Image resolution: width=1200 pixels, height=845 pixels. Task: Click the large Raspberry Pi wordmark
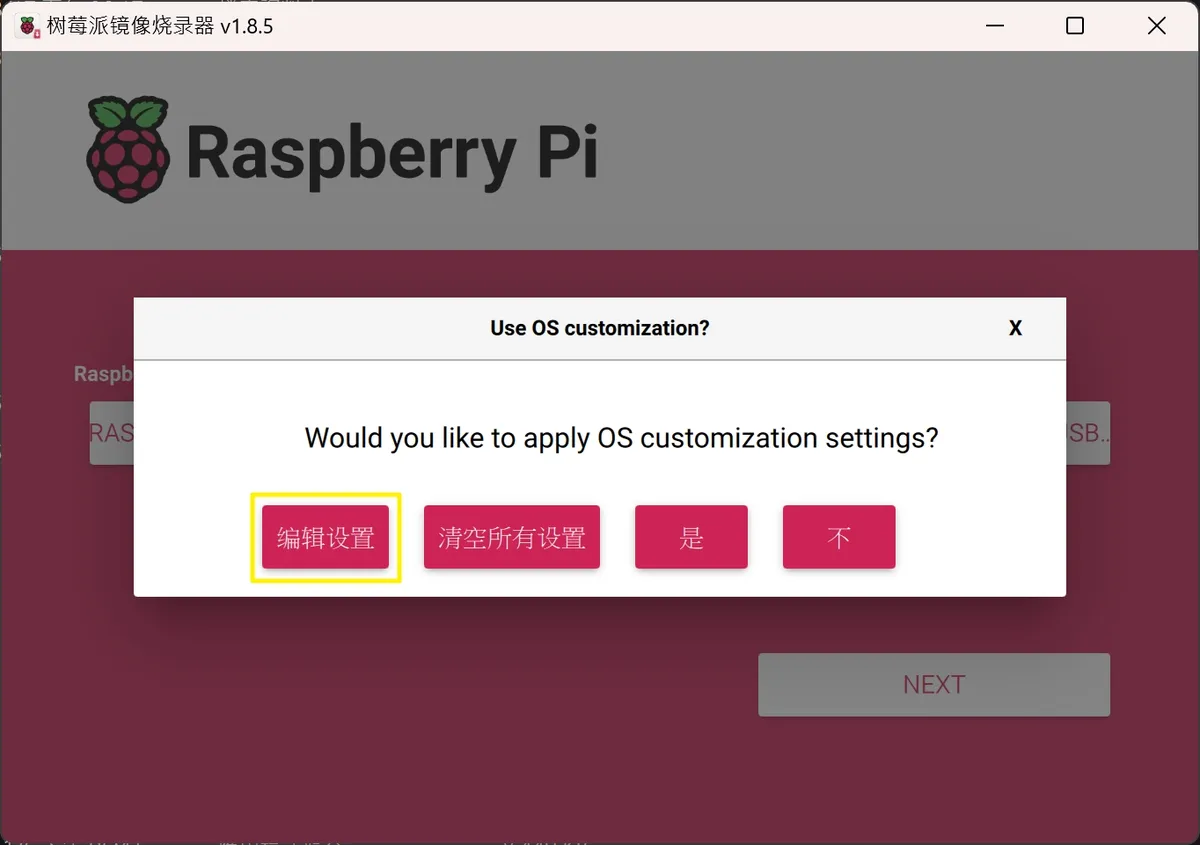[392, 153]
